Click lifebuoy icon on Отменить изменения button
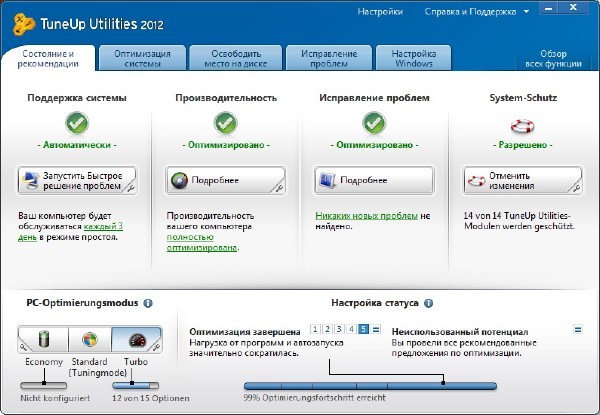Image resolution: width=600 pixels, height=415 pixels. (x=476, y=181)
